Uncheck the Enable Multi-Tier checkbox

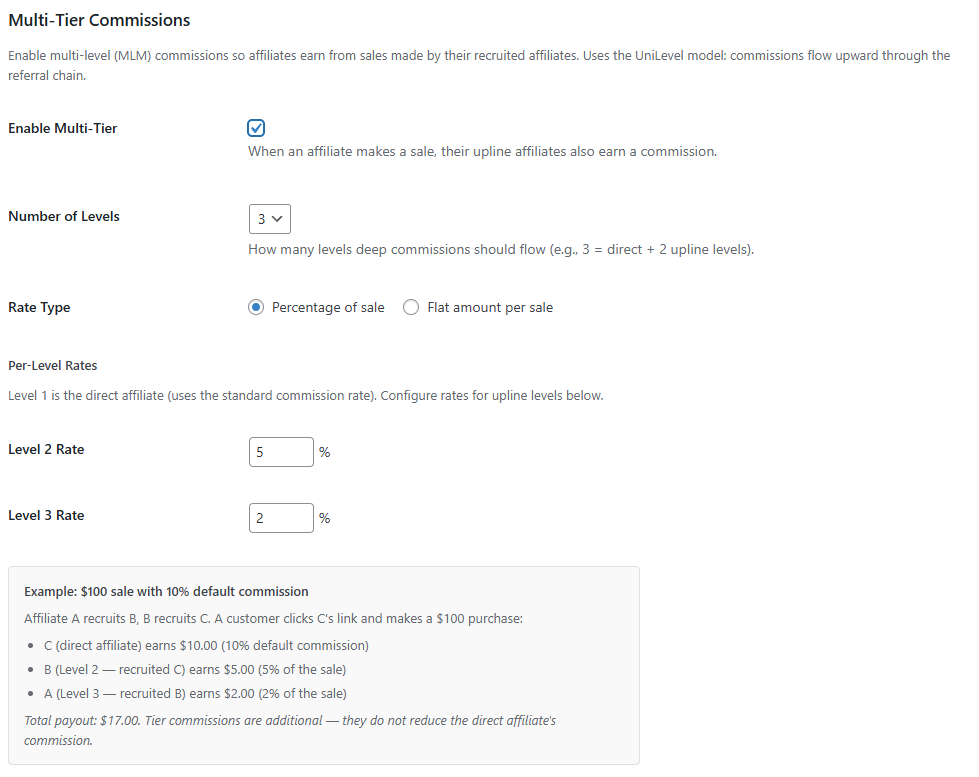click(256, 128)
